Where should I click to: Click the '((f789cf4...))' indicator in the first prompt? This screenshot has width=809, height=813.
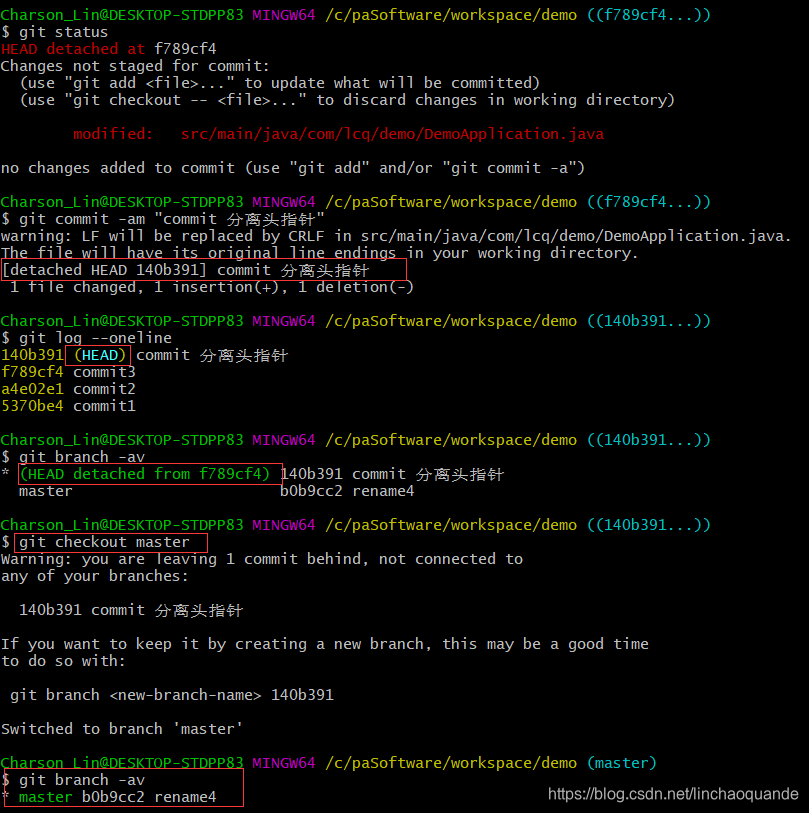[649, 15]
